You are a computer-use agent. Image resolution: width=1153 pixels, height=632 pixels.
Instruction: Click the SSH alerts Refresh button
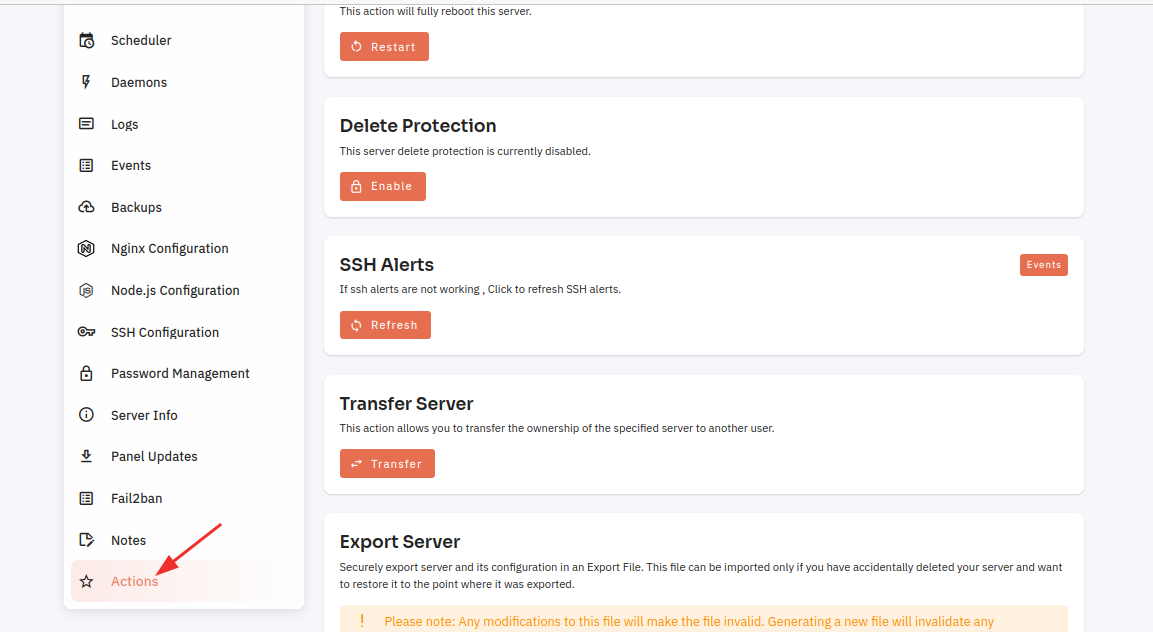[x=385, y=325]
